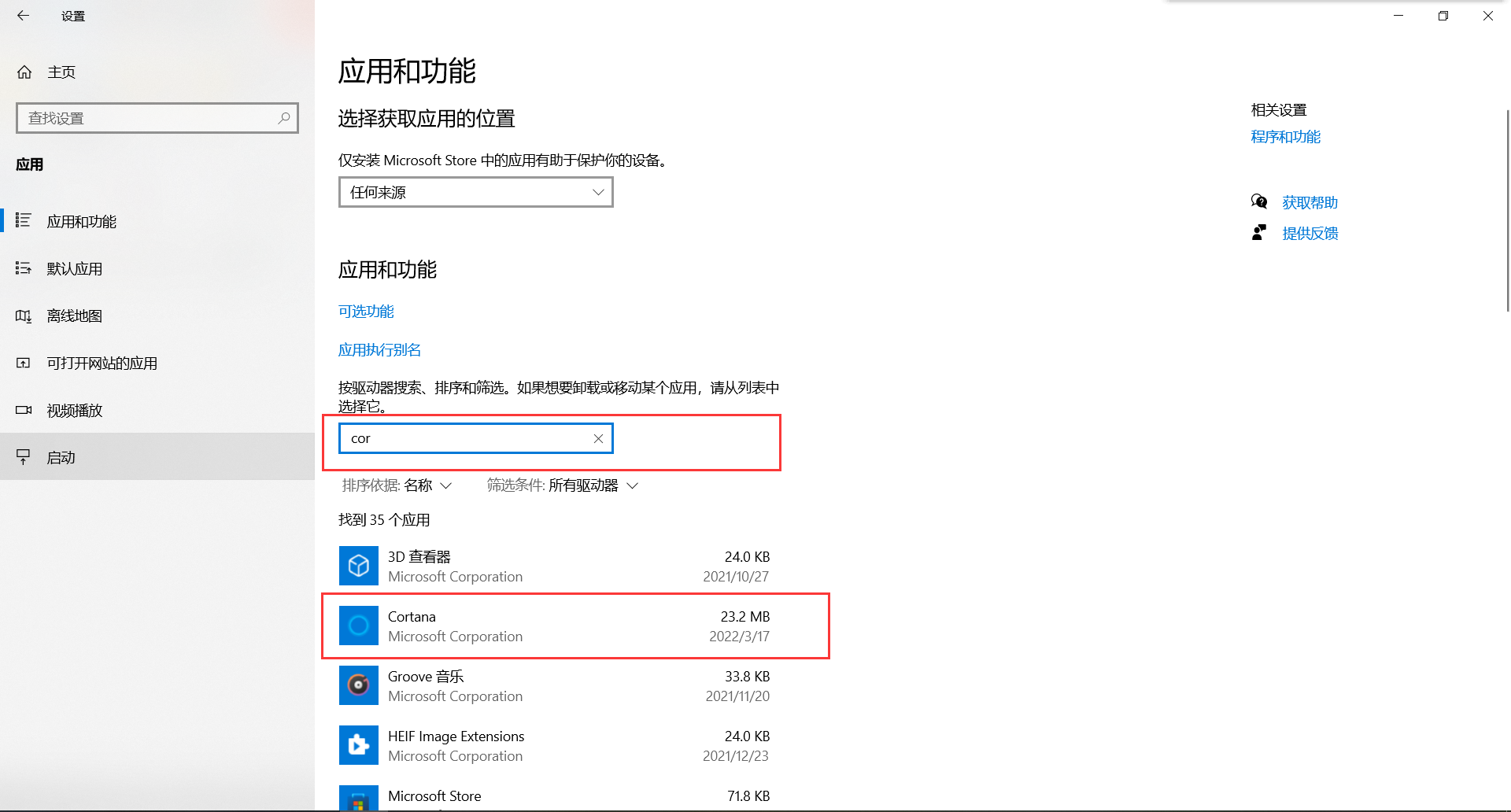Screen dimensions: 1511x812
Task: Click the 可打开网站的应用 icon
Action: click(x=24, y=363)
